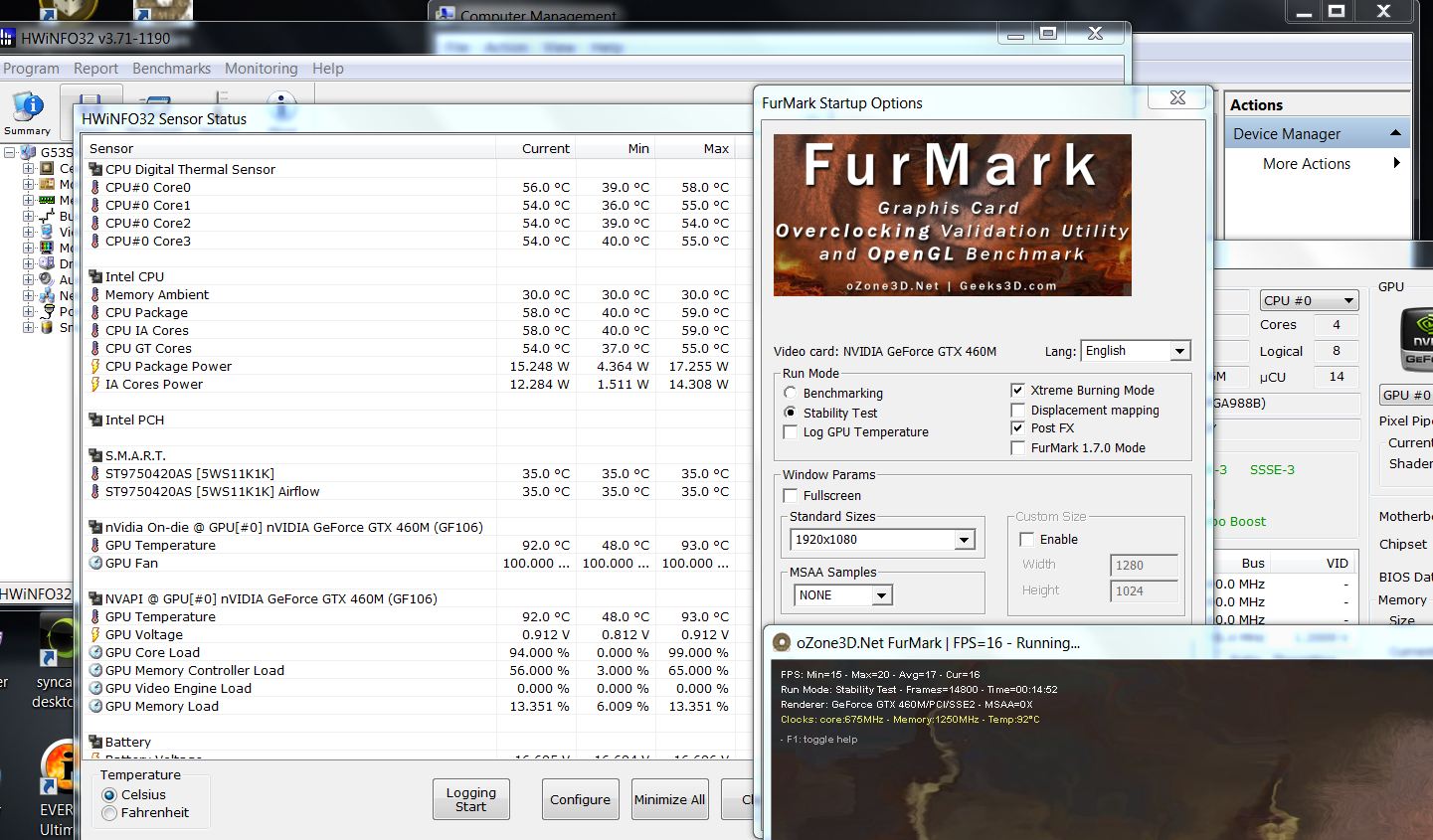The image size is (1433, 840).
Task: Enable Displacement mapping option
Action: click(x=1017, y=410)
